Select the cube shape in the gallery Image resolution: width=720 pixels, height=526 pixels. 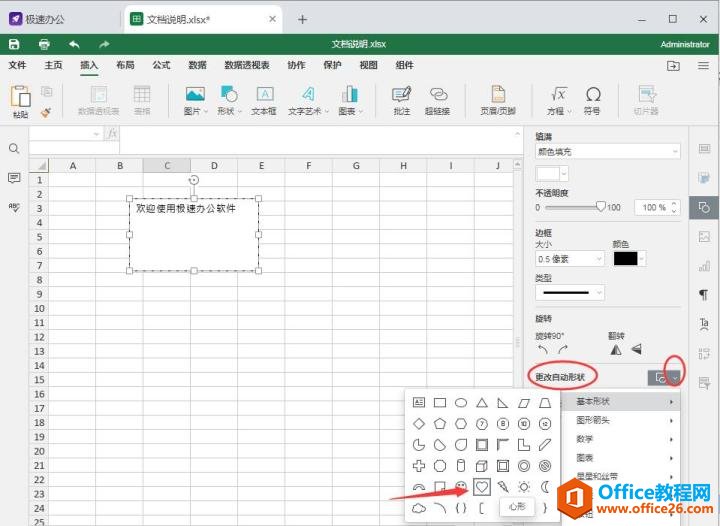tap(482, 466)
